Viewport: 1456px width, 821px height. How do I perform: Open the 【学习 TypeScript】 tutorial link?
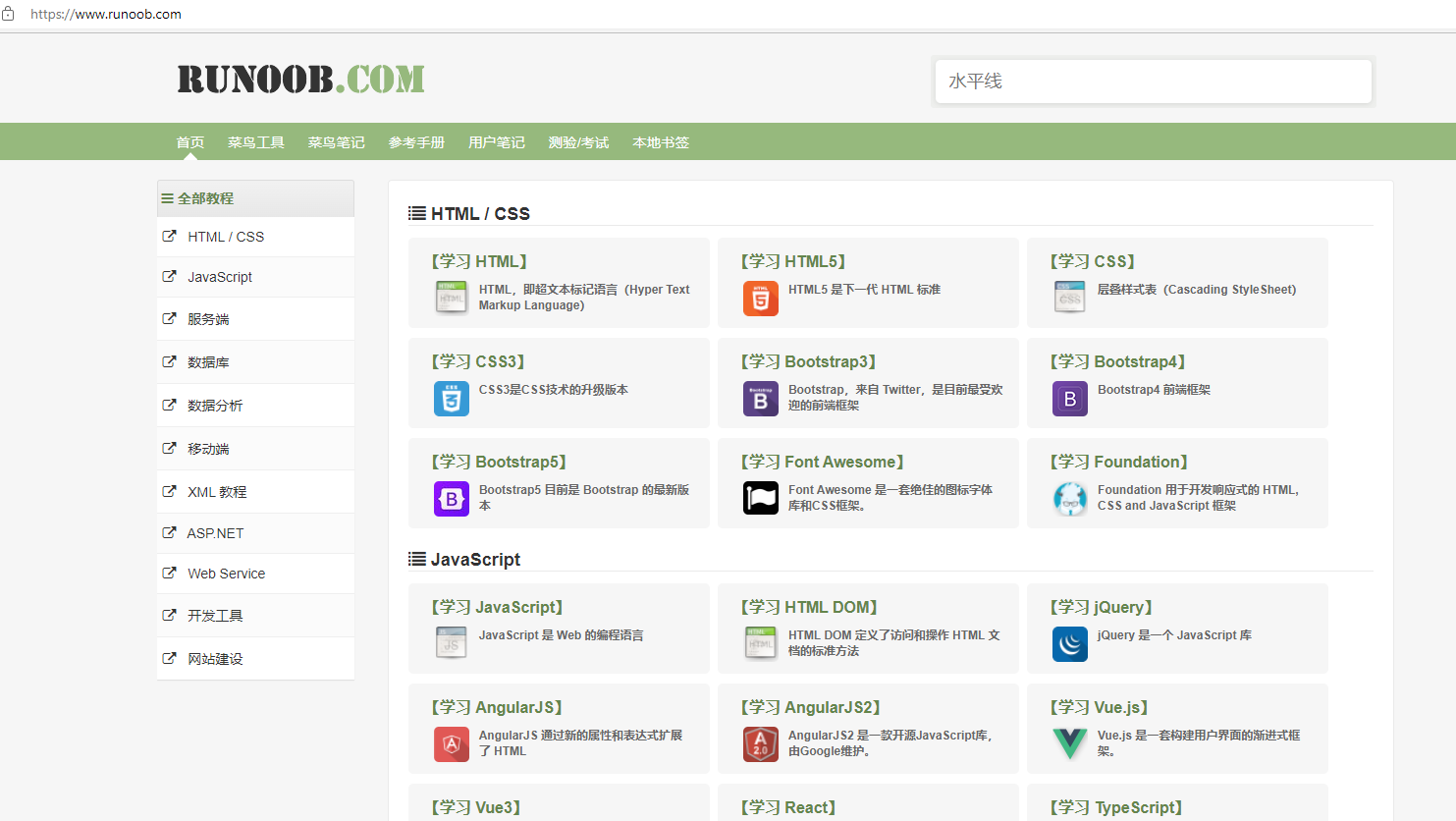coord(1116,807)
